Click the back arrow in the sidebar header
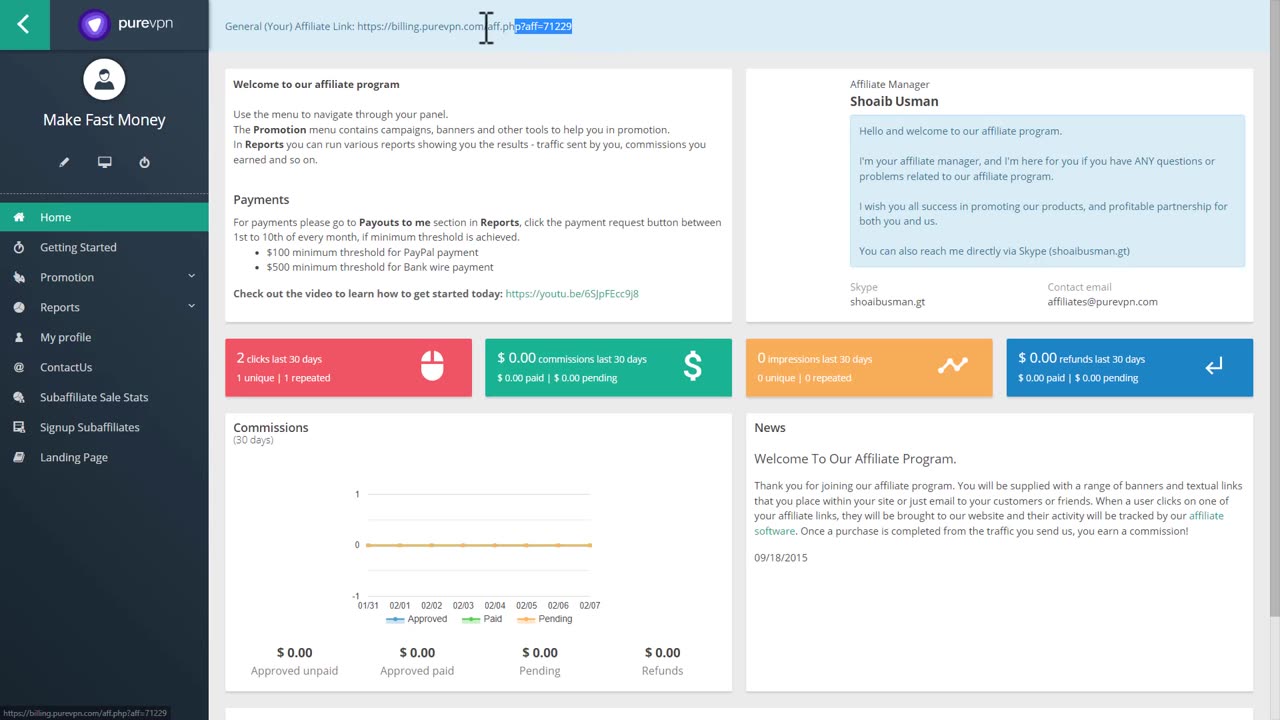The image size is (1280, 720). coord(23,25)
